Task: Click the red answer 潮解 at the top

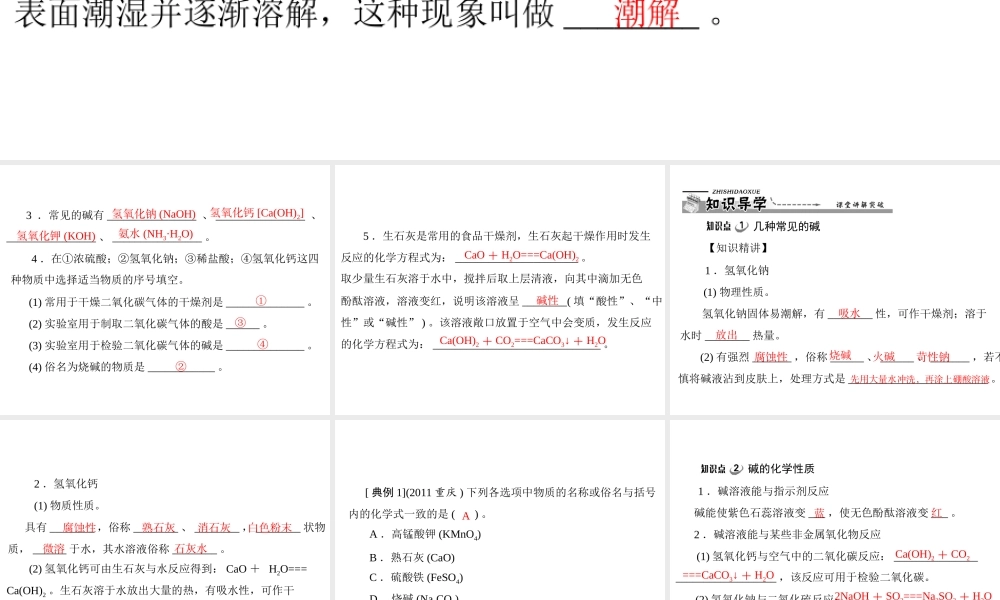Action: click(647, 13)
